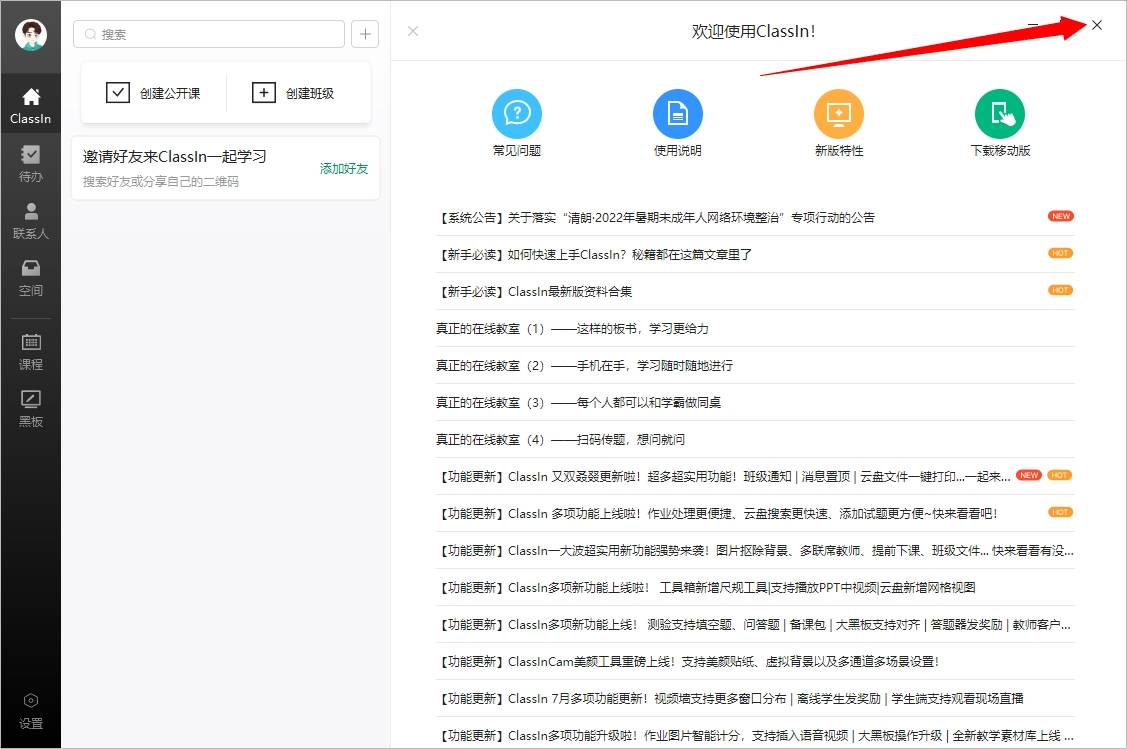Open 真正的在线教室（2）article
The width and height of the screenshot is (1127, 749).
[x=755, y=365]
